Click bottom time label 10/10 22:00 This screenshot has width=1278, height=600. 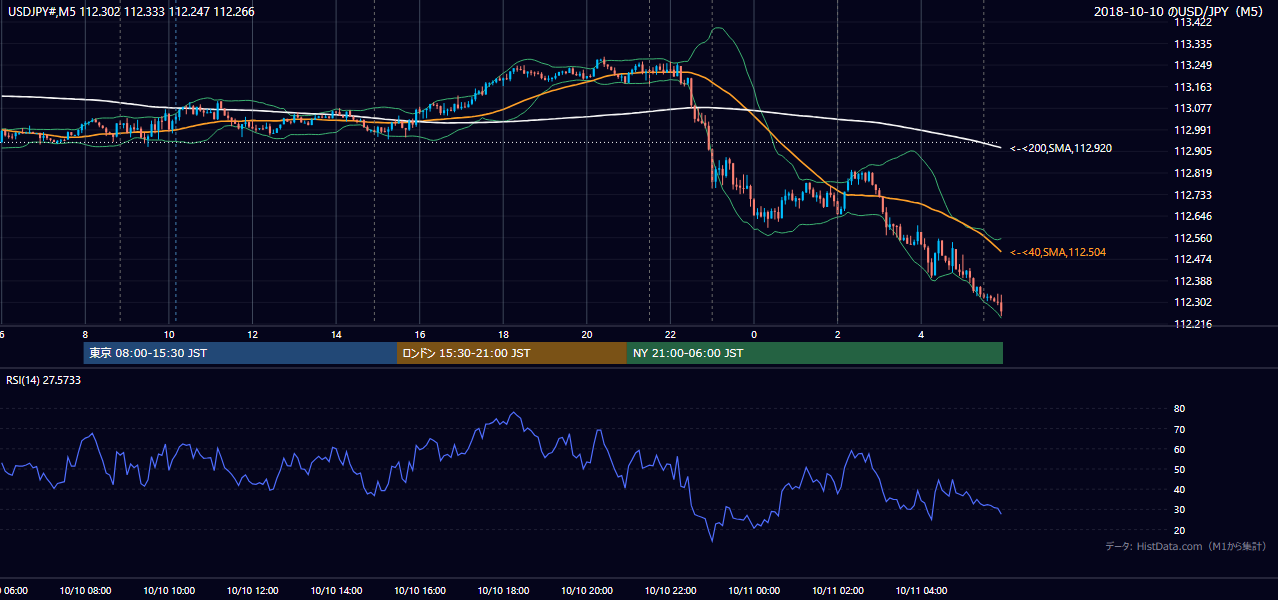coord(670,591)
